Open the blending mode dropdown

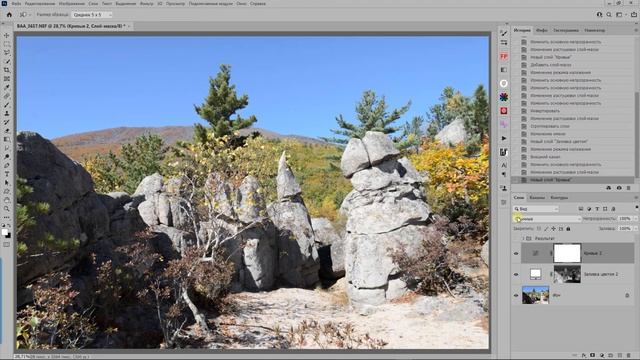click(547, 219)
